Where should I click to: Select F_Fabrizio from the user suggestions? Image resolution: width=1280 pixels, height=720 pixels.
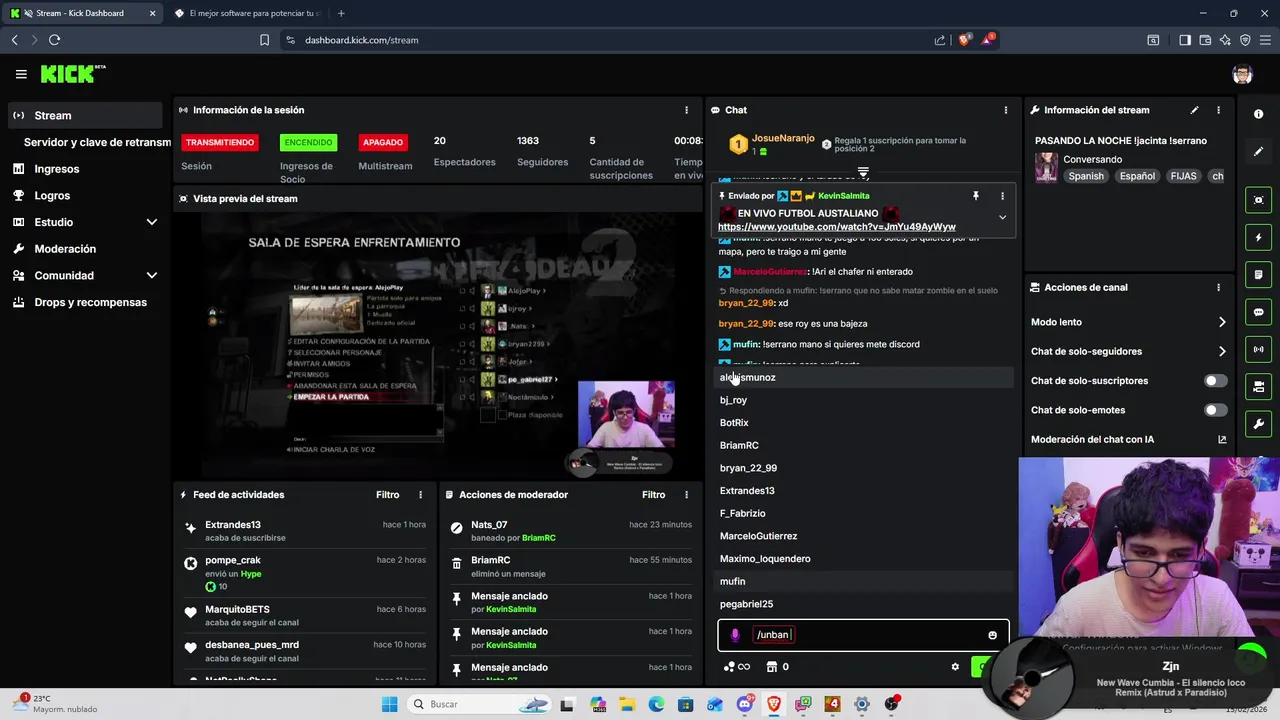(864, 513)
